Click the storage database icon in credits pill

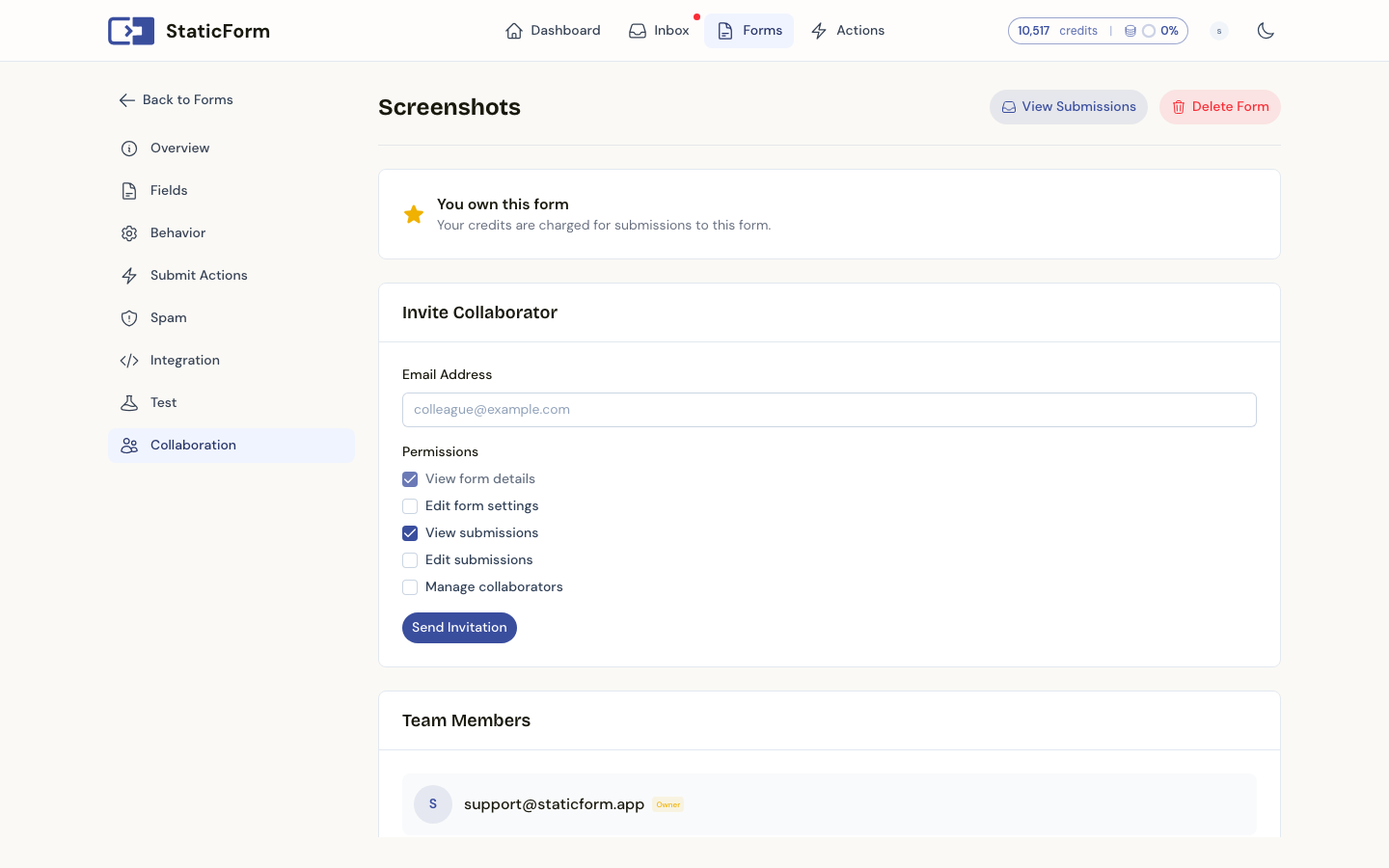[1130, 31]
